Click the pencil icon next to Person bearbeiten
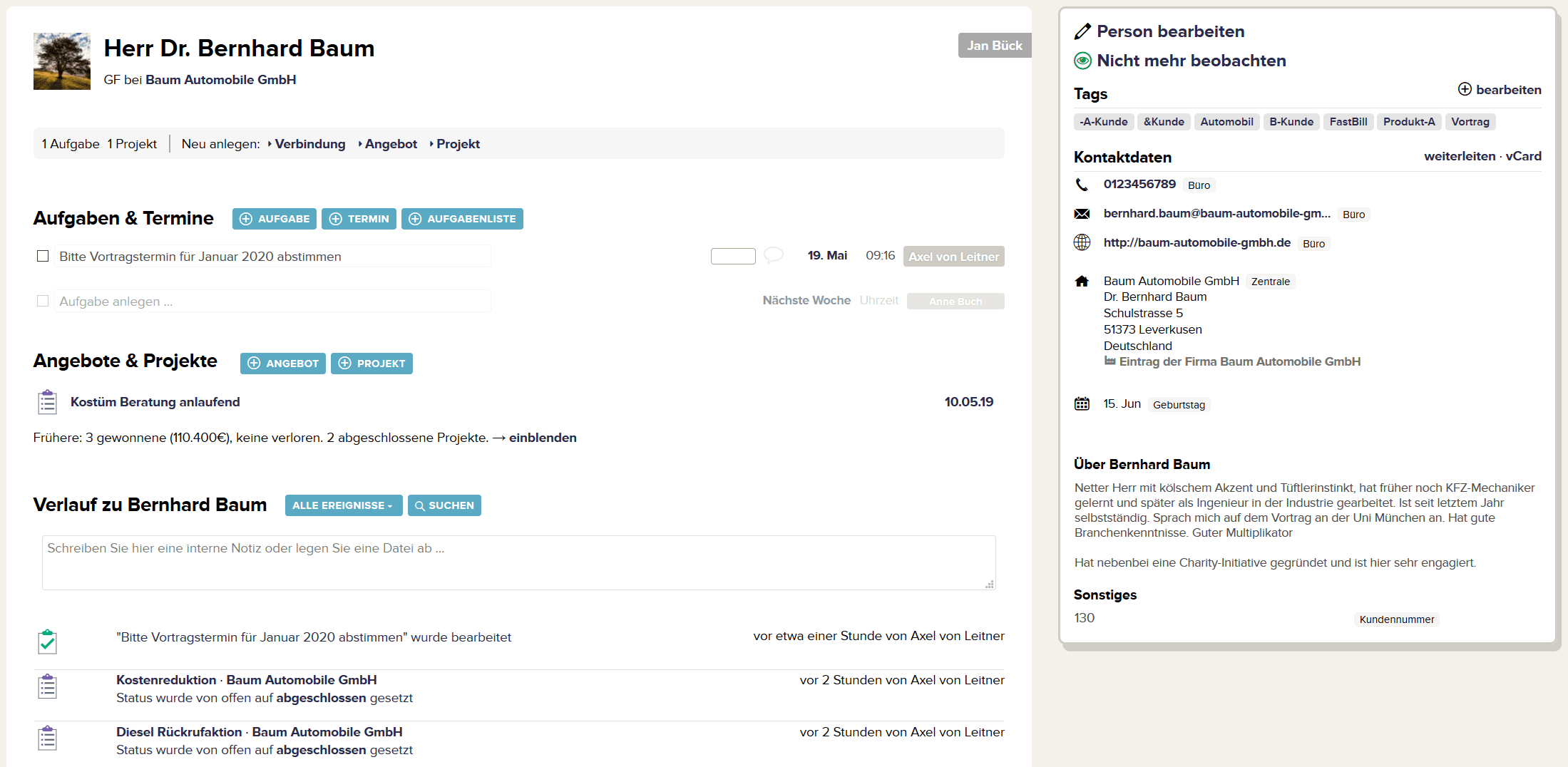Viewport: 1568px width, 767px height. click(x=1082, y=31)
